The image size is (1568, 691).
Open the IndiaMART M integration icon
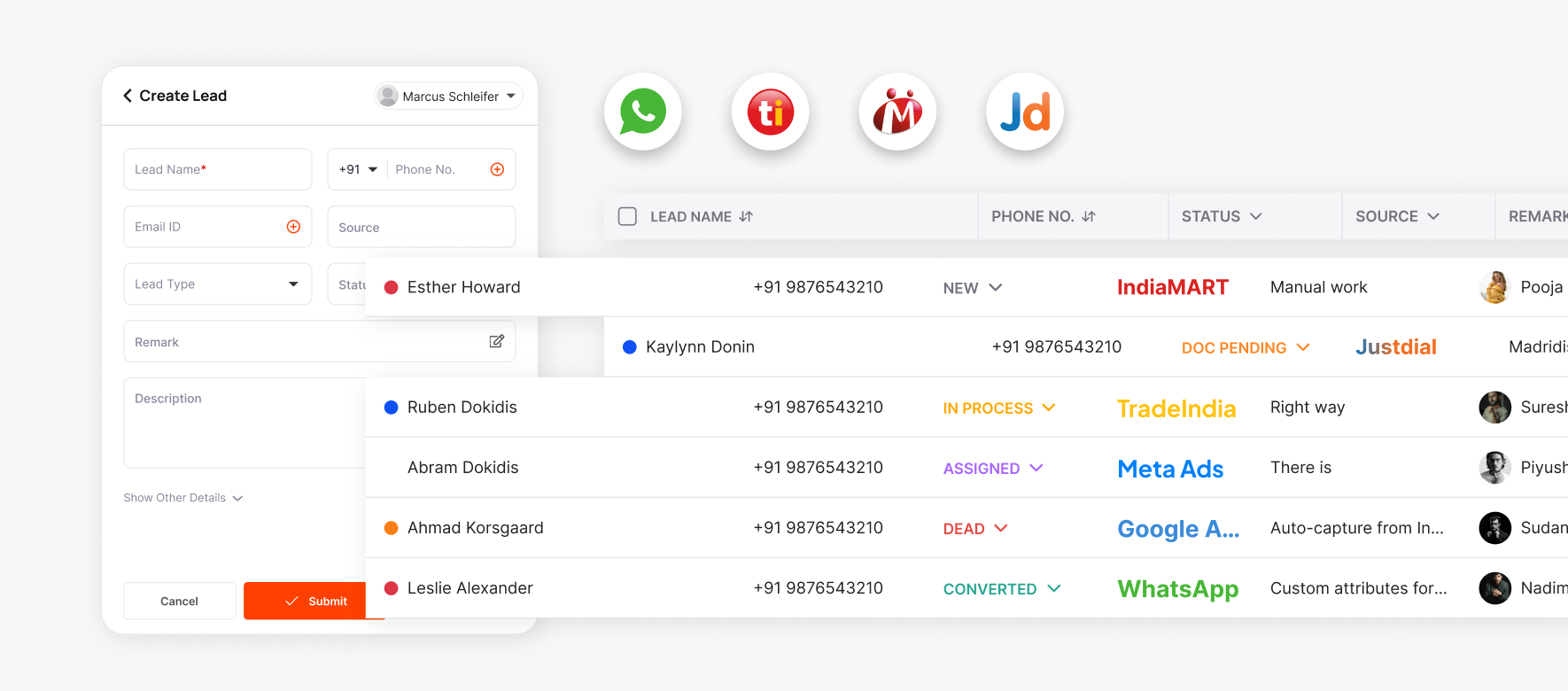(x=897, y=112)
